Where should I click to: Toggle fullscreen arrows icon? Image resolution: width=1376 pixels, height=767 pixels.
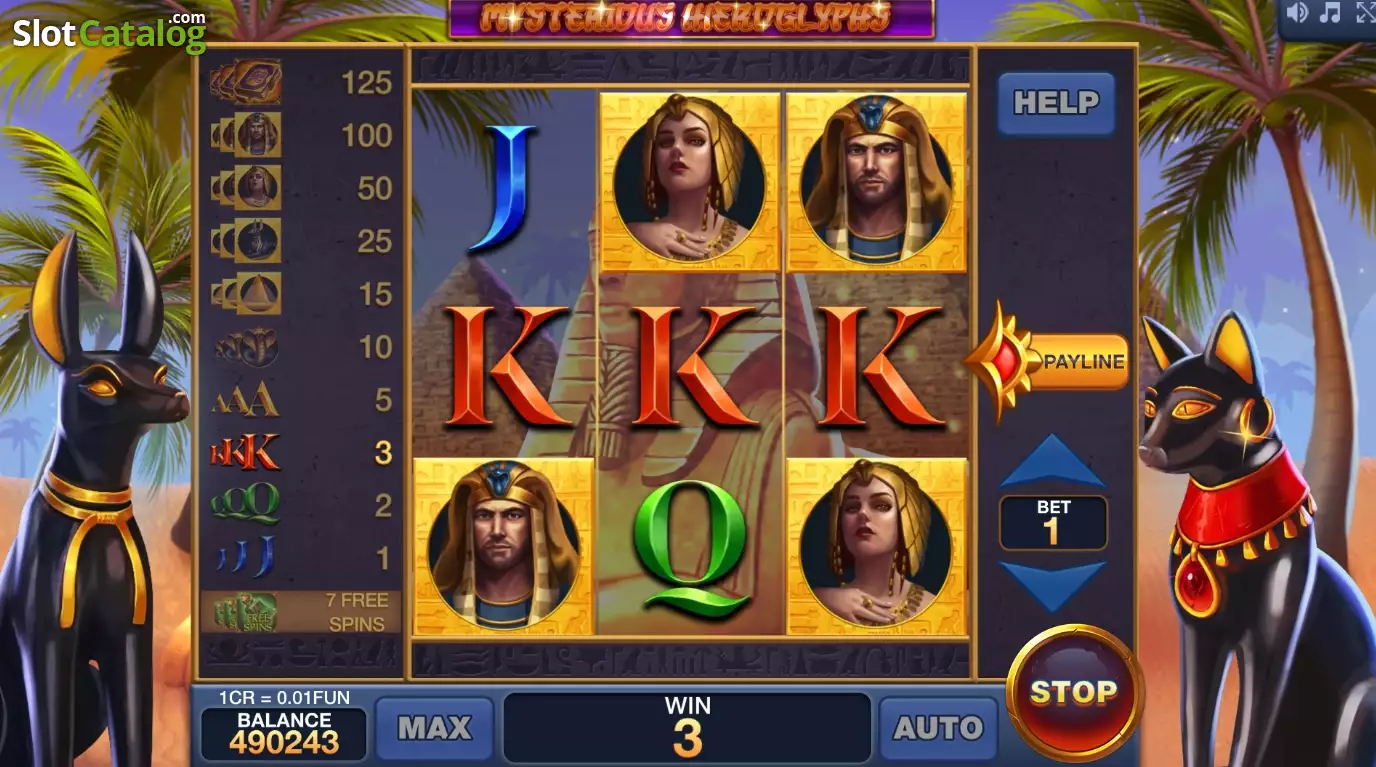click(x=1365, y=13)
